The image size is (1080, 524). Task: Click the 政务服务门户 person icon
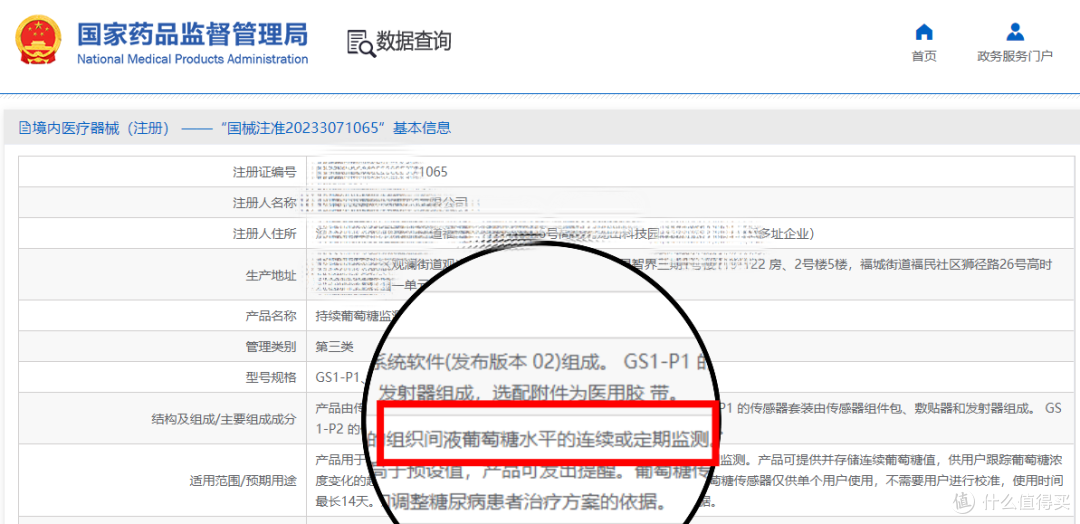1015,32
